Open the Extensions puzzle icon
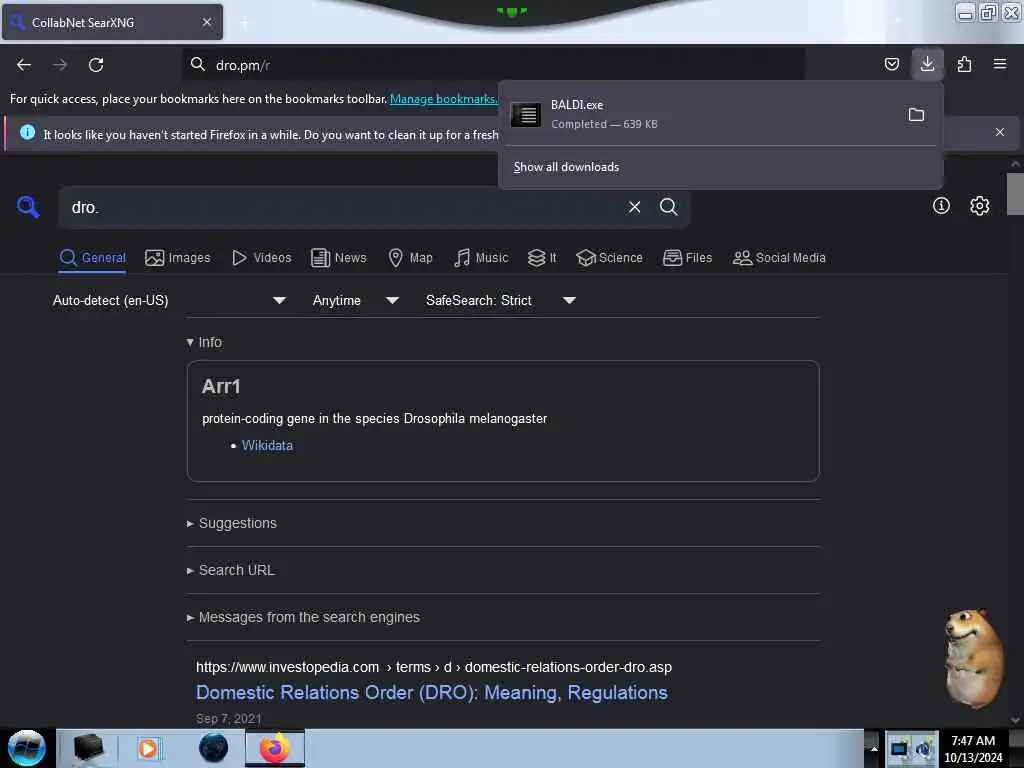This screenshot has height=768, width=1024. point(964,64)
